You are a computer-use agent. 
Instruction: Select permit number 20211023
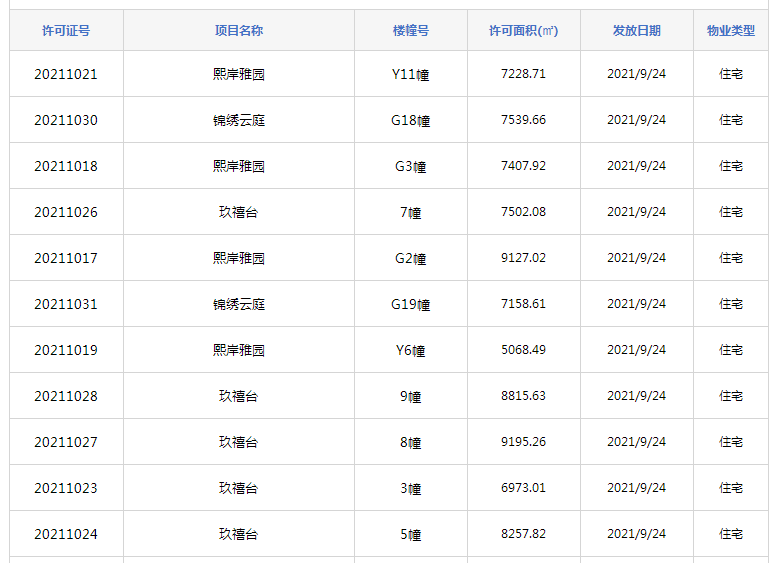[x=66, y=488]
